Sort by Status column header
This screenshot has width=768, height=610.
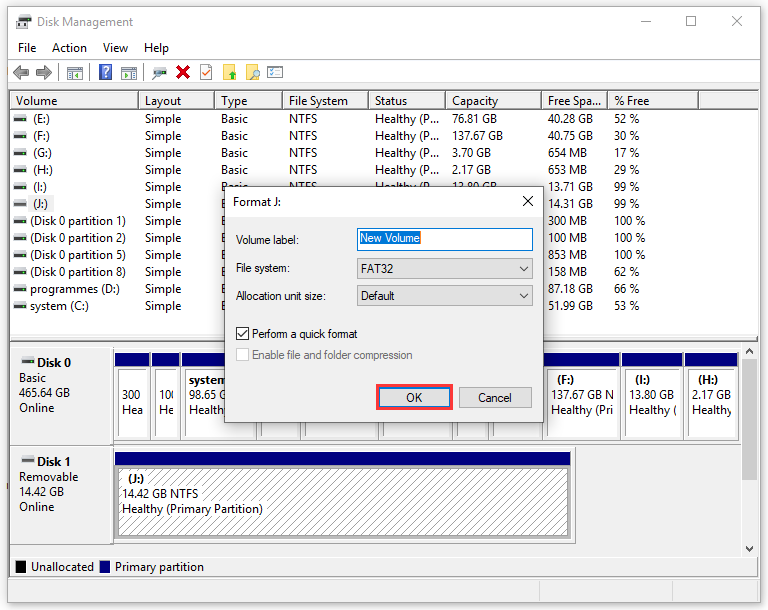(407, 100)
